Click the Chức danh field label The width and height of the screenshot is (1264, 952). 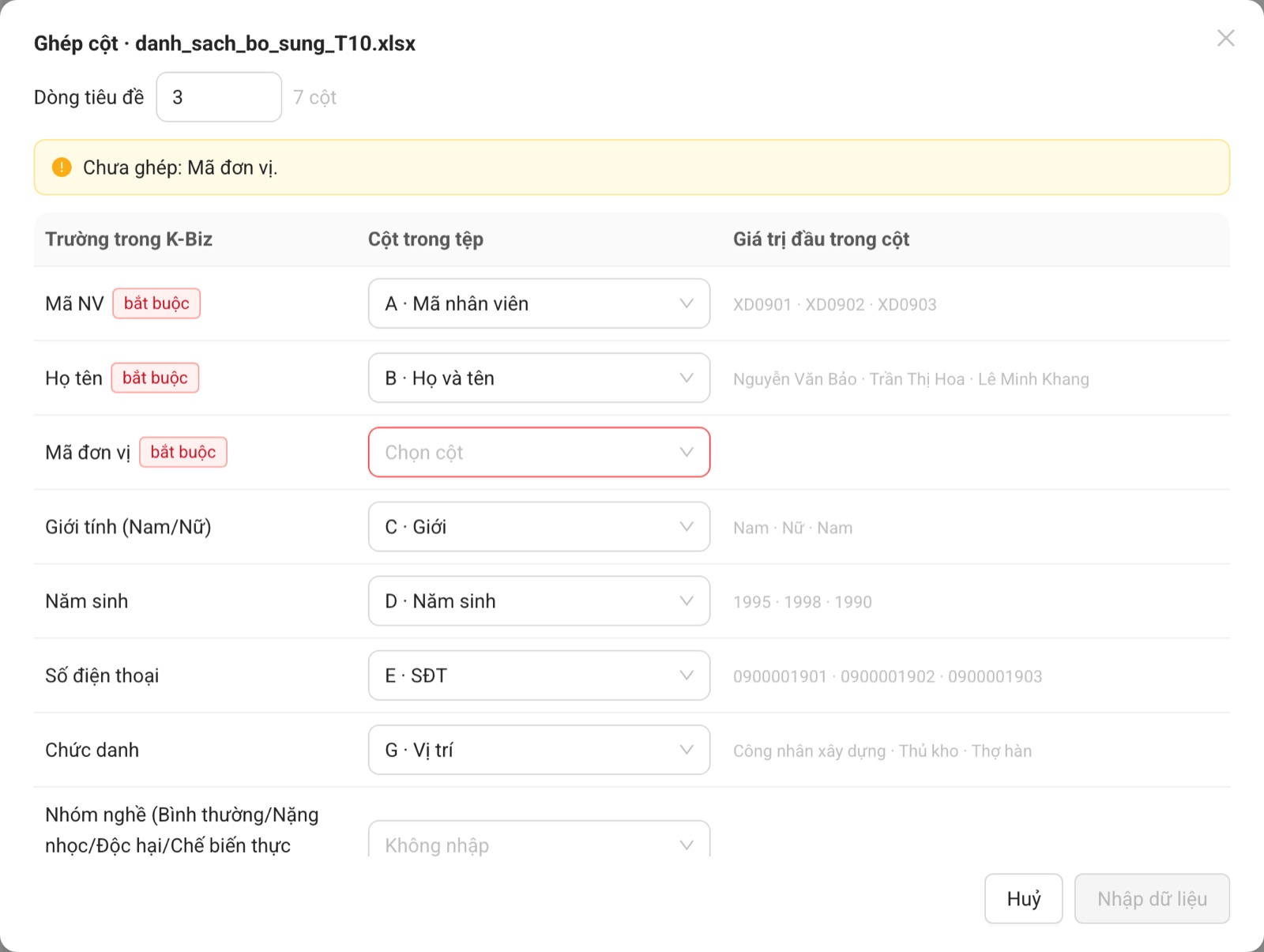coord(92,750)
